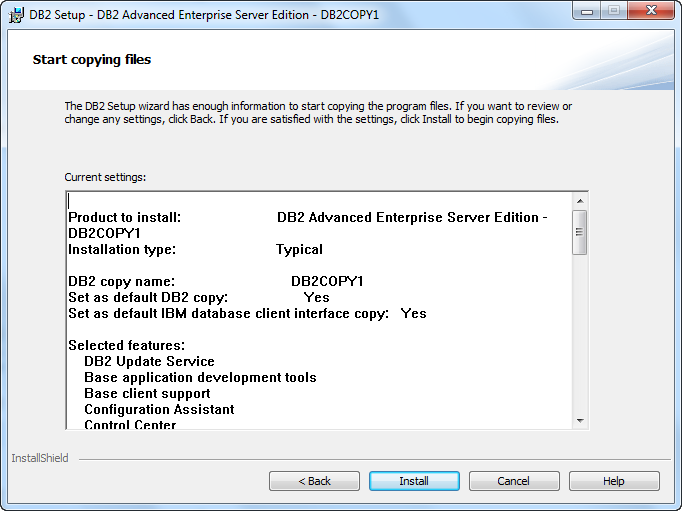Click the 'Product to install' line

pyautogui.click(x=308, y=225)
